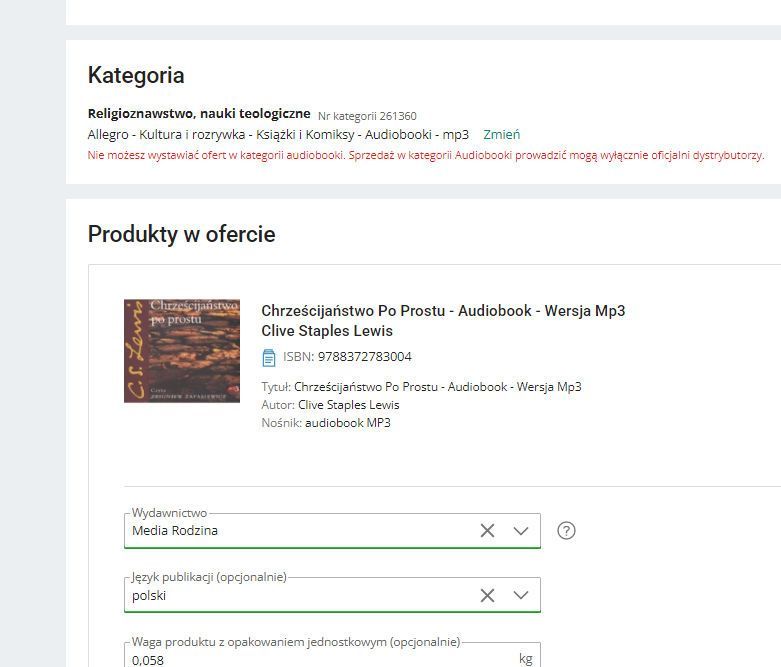This screenshot has width=781, height=667.
Task: Click the Nośnik: audiobook MP3 detail line
Action: (x=325, y=423)
